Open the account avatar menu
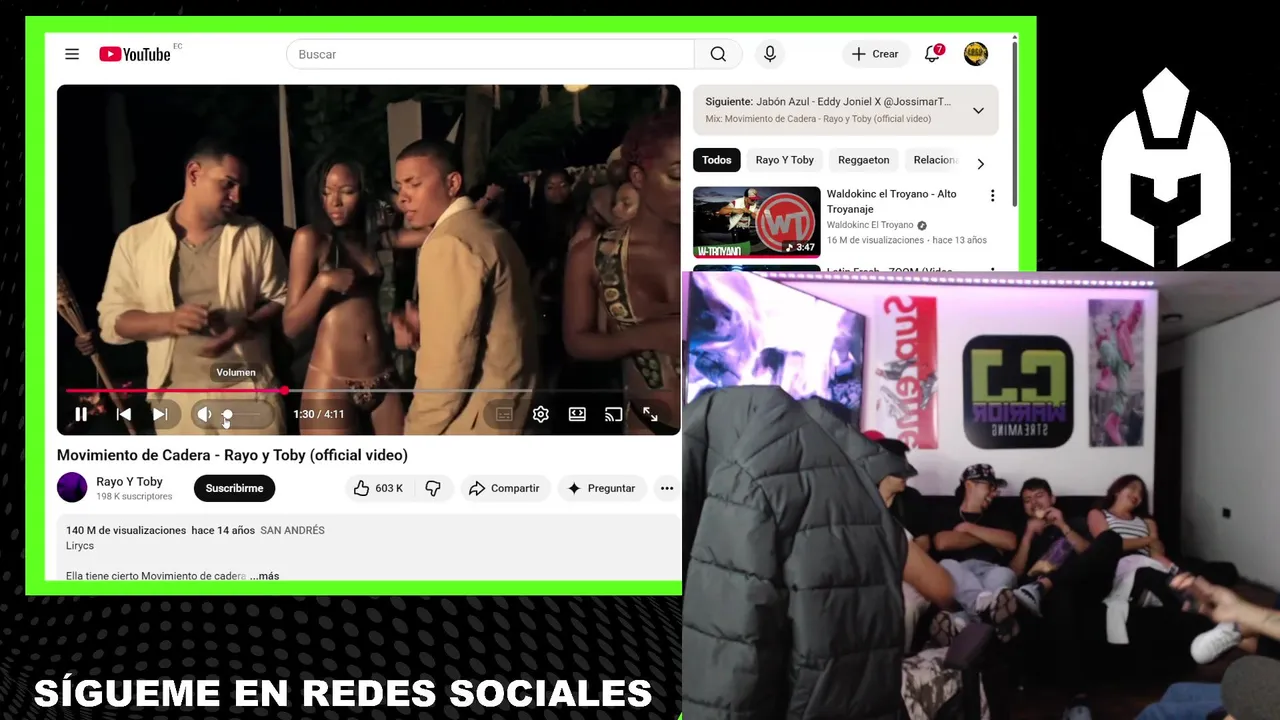Screen dimensions: 1280x720 (976, 54)
